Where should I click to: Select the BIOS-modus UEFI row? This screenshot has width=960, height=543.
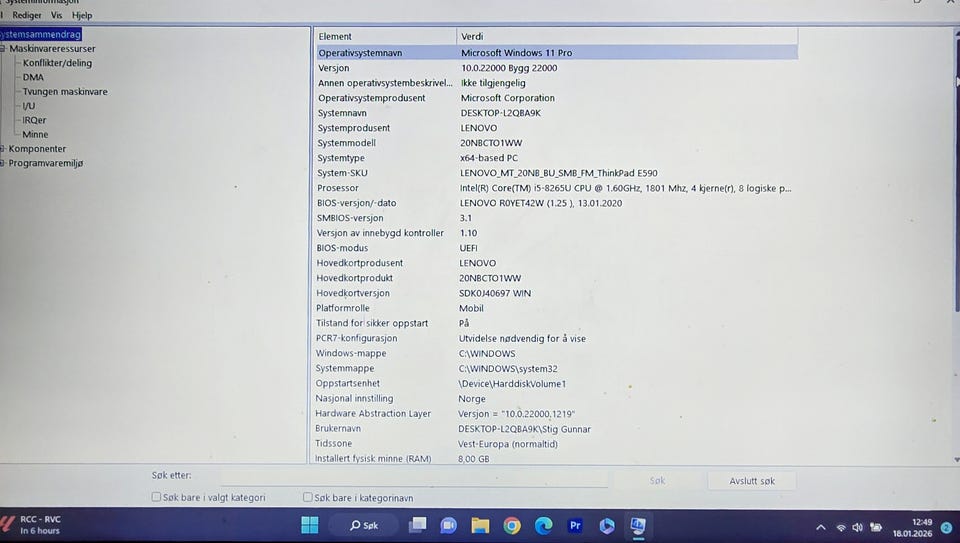(x=556, y=248)
